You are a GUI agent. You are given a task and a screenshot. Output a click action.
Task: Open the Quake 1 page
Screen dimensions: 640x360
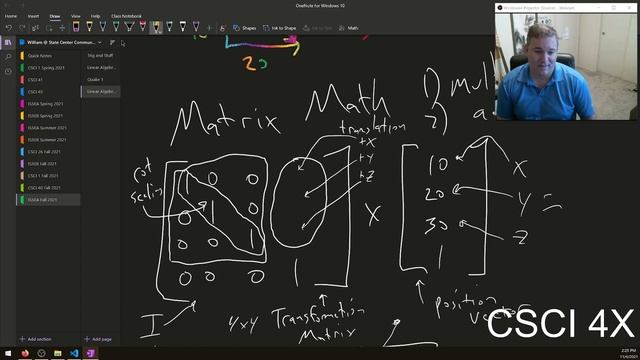point(101,80)
